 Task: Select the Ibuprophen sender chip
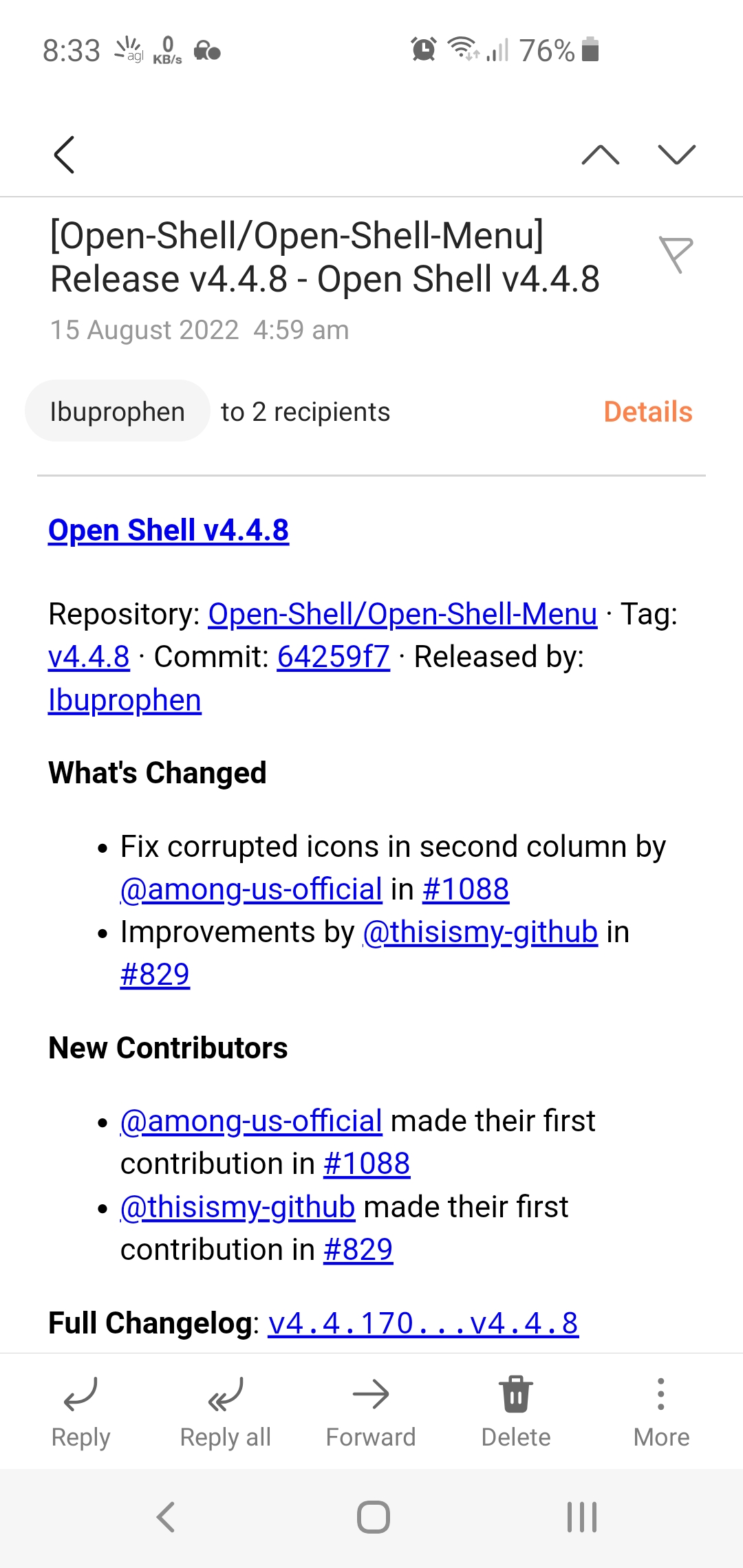[117, 411]
